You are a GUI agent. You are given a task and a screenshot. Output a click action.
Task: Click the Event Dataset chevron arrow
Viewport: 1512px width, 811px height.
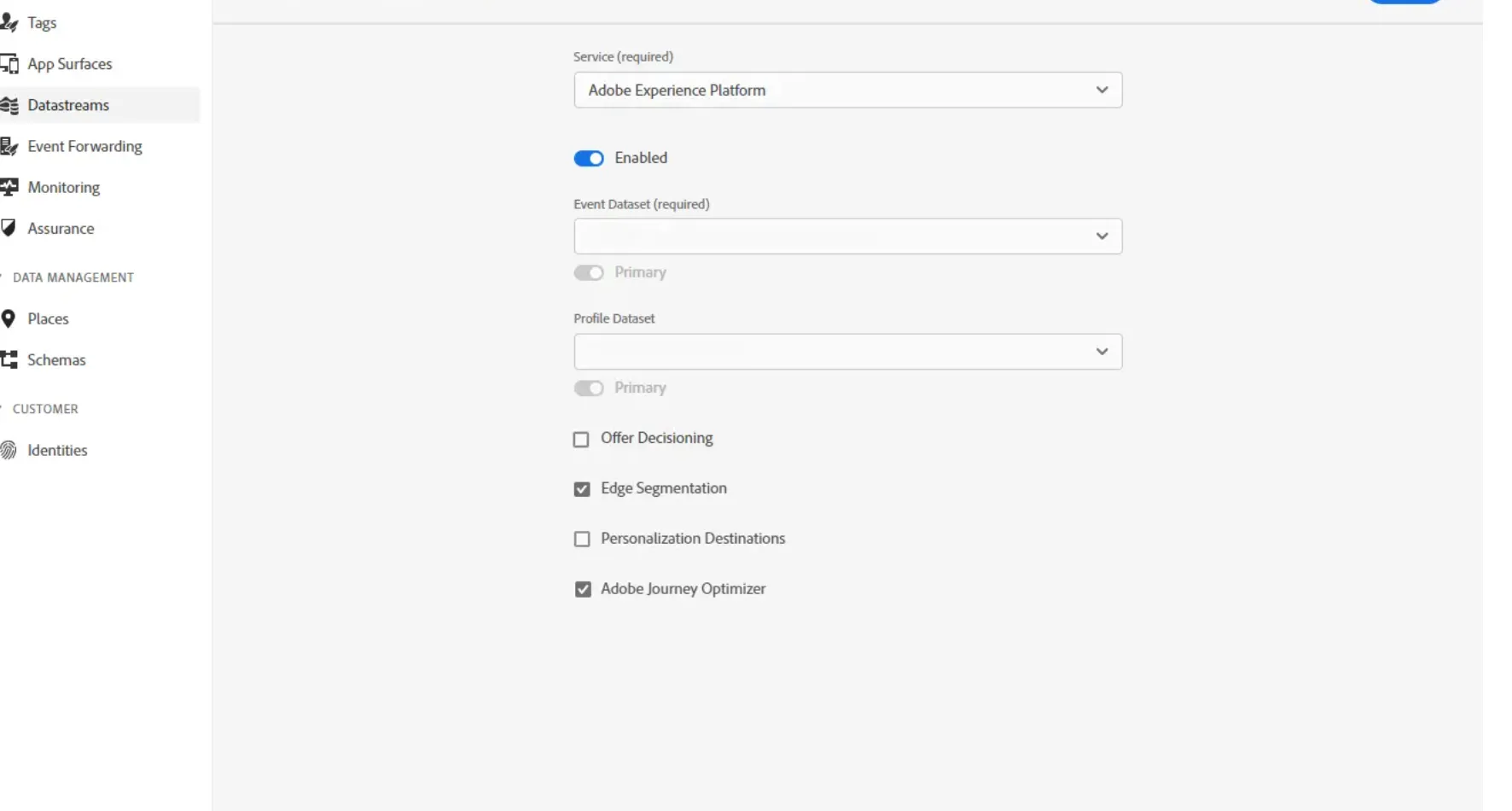(1102, 236)
